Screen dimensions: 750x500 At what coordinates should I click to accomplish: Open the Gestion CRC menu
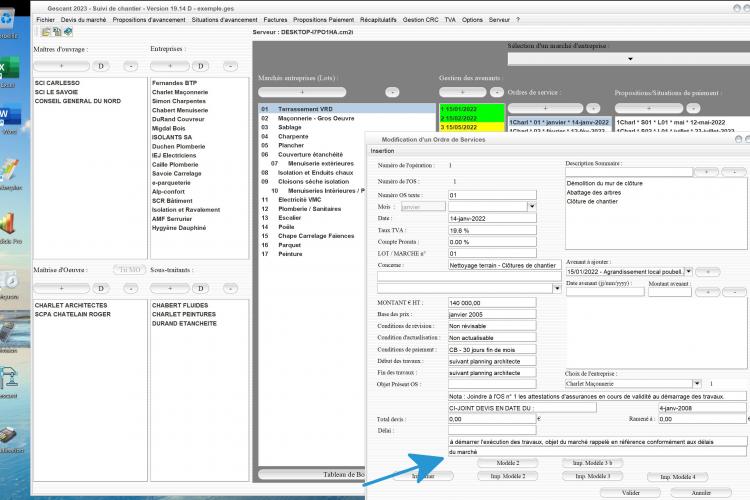(420, 20)
